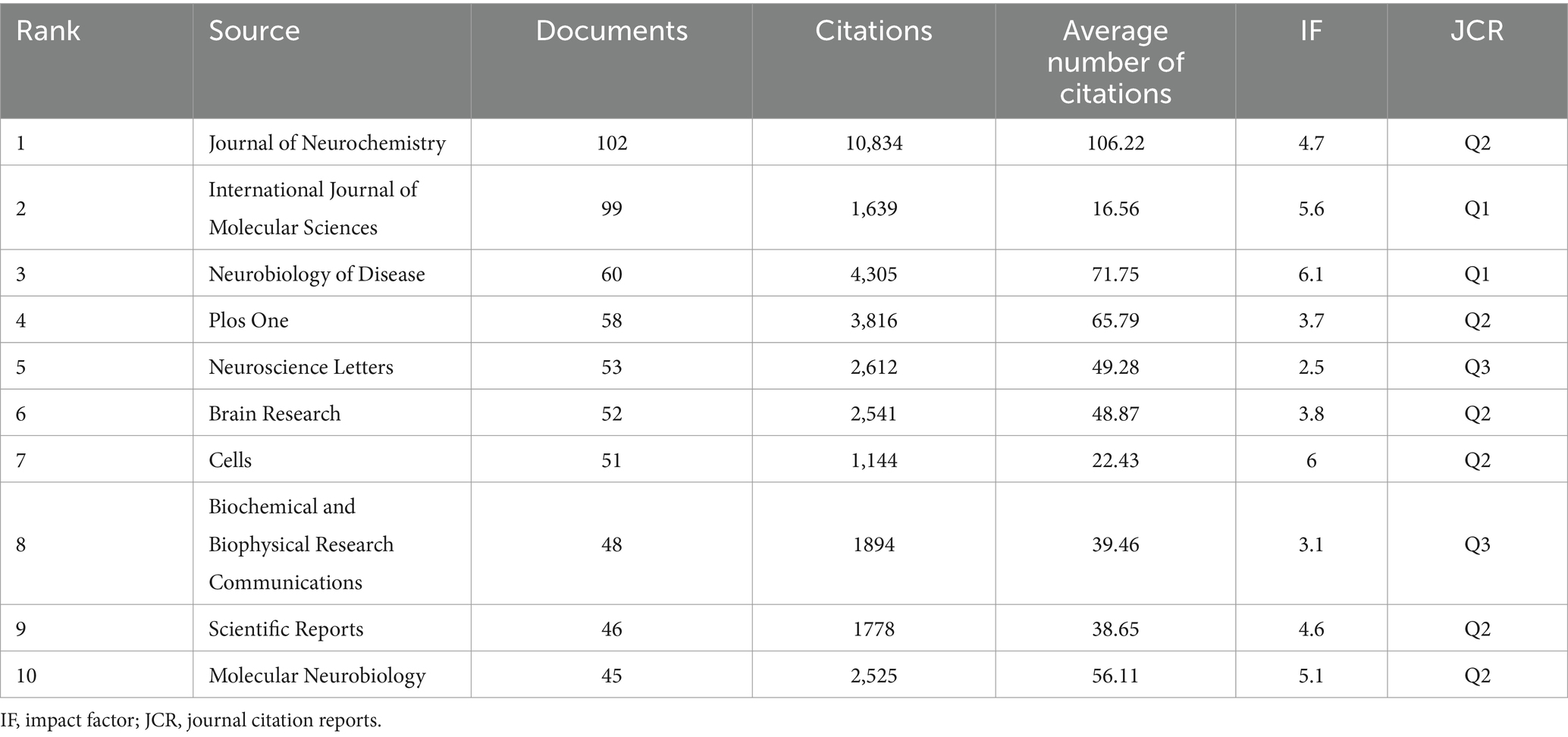The height and width of the screenshot is (737, 1568).
Task: Click average citations value 56.11
Action: [1115, 676]
